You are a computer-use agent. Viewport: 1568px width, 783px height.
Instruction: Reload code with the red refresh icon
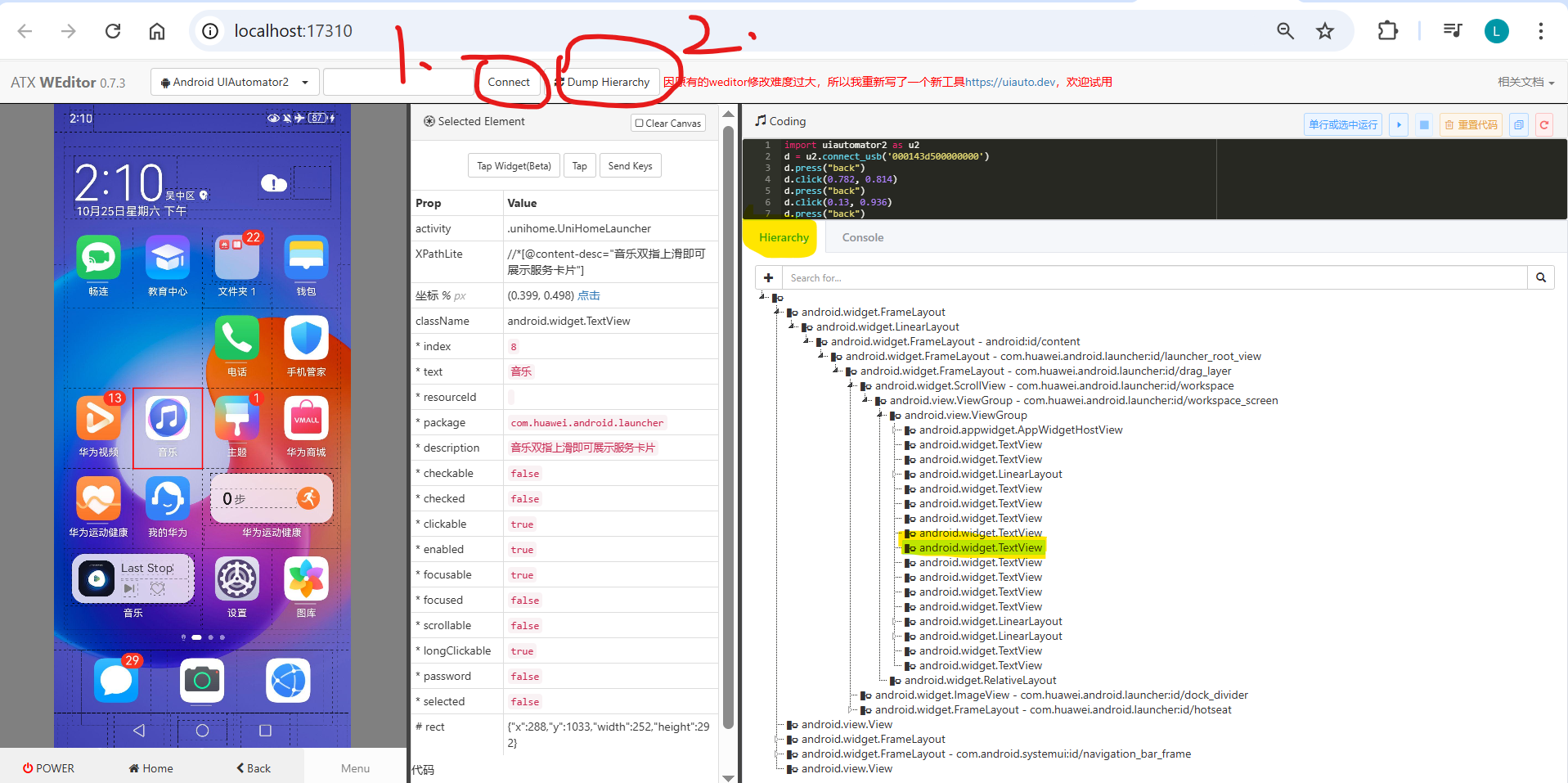(1544, 124)
